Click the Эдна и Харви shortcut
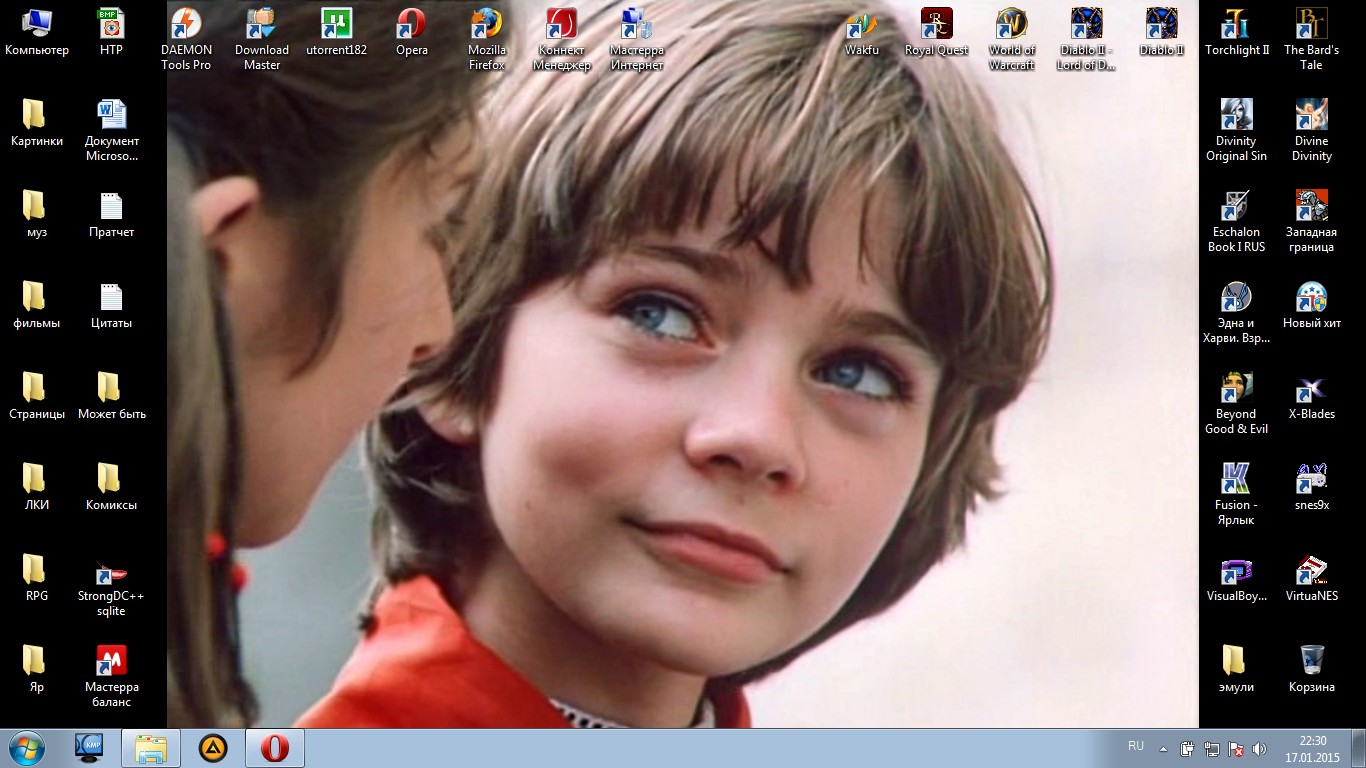1366x768 pixels. [x=1237, y=312]
